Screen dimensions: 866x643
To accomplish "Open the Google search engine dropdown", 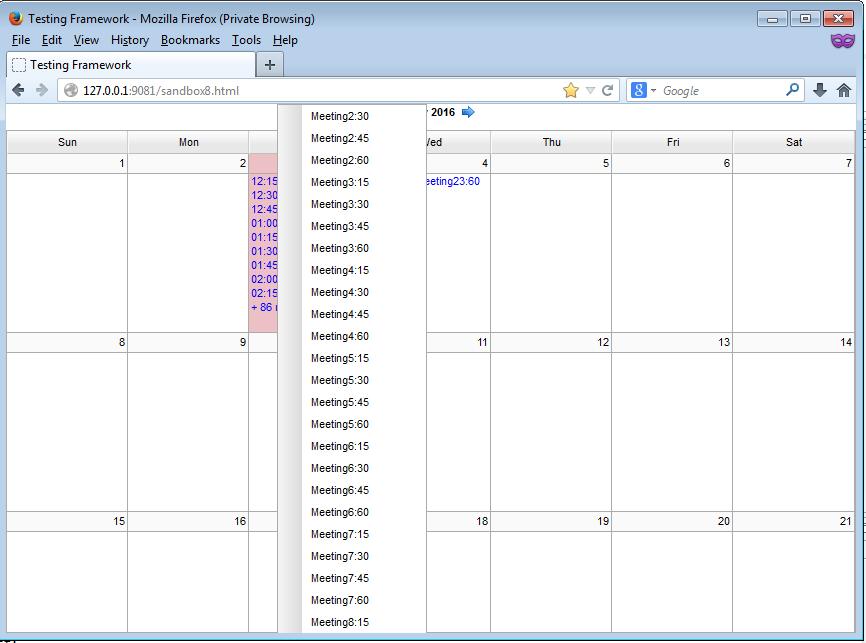I will [644, 90].
